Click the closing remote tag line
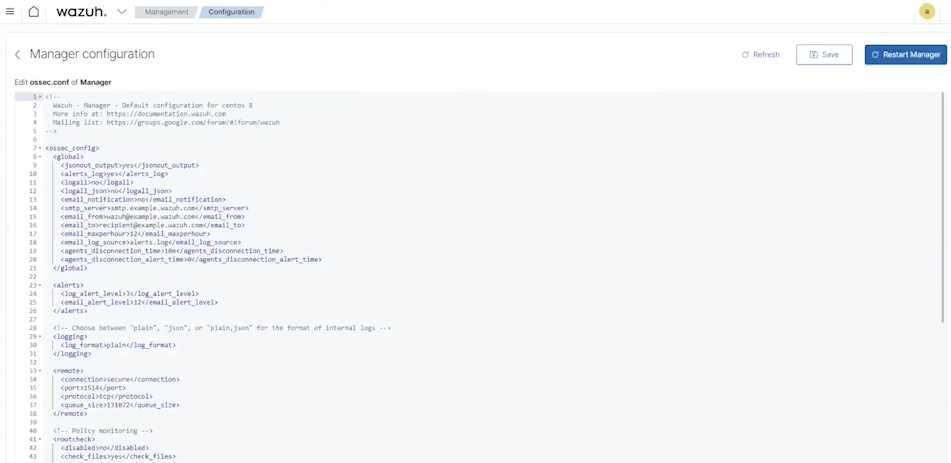 coord(68,413)
